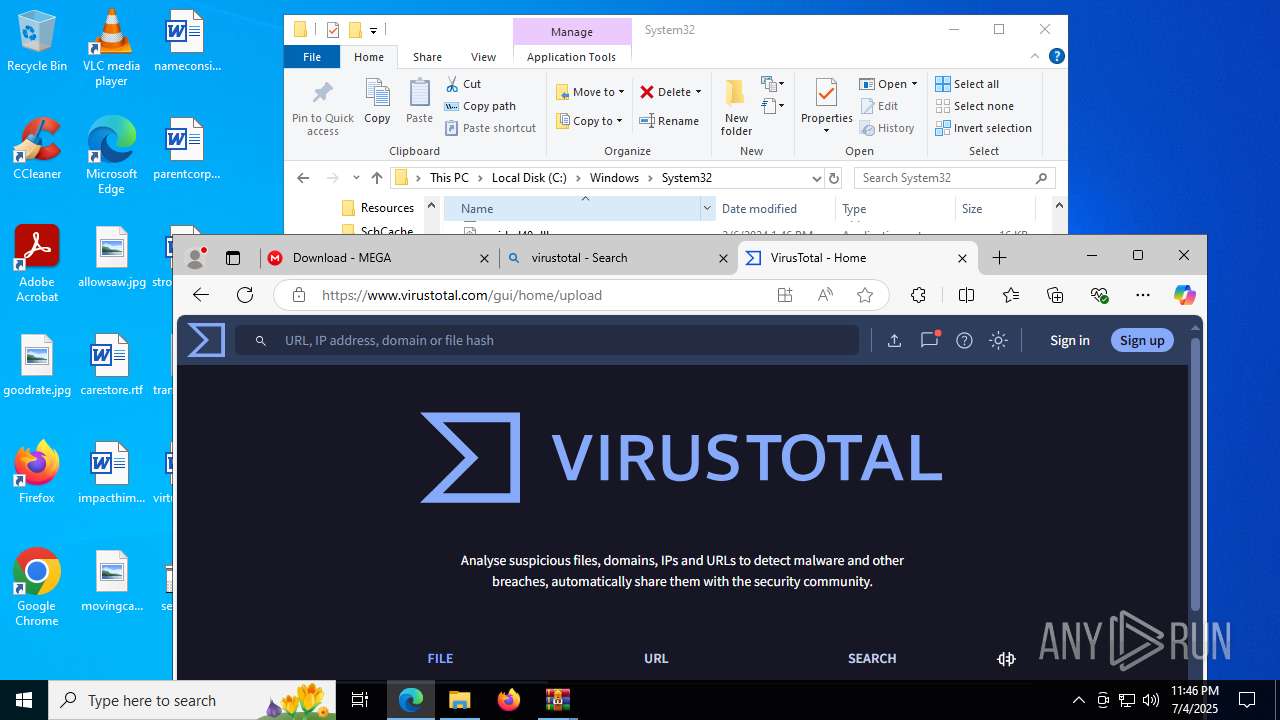This screenshot has width=1280, height=720.
Task: Collapse the Explorer ribbon chevron
Action: [1036, 57]
